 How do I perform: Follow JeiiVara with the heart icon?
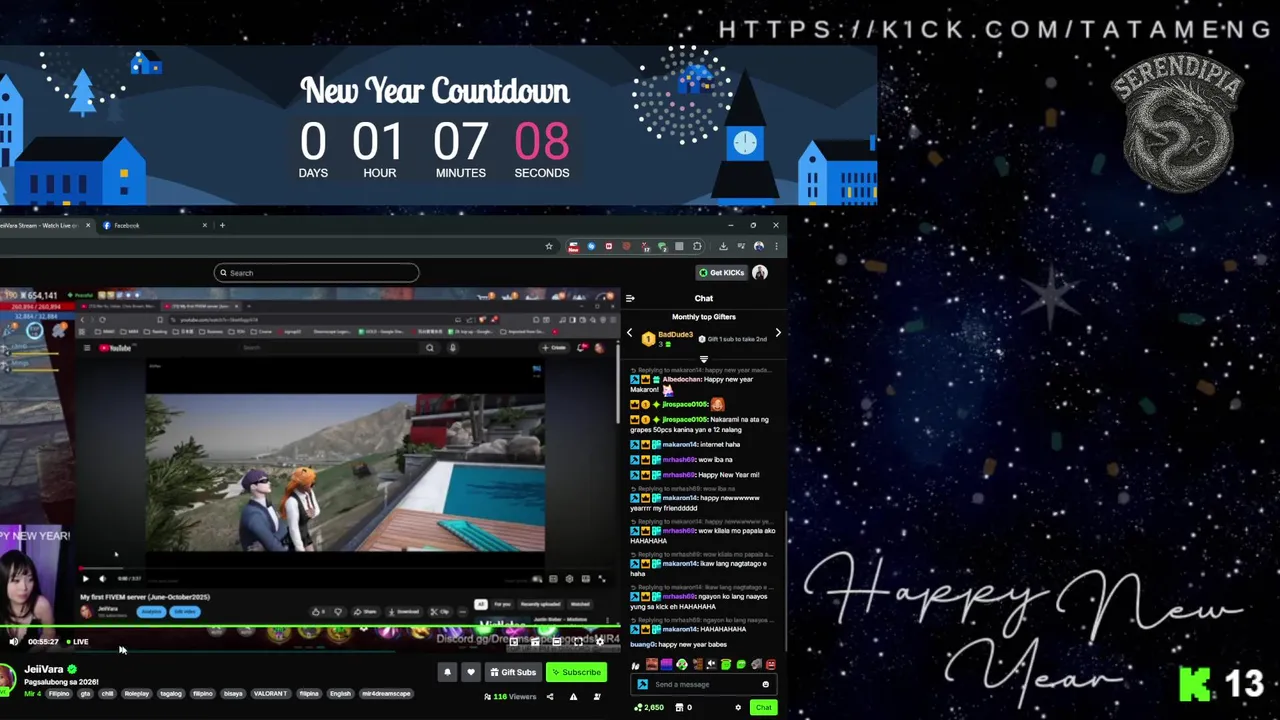click(470, 672)
